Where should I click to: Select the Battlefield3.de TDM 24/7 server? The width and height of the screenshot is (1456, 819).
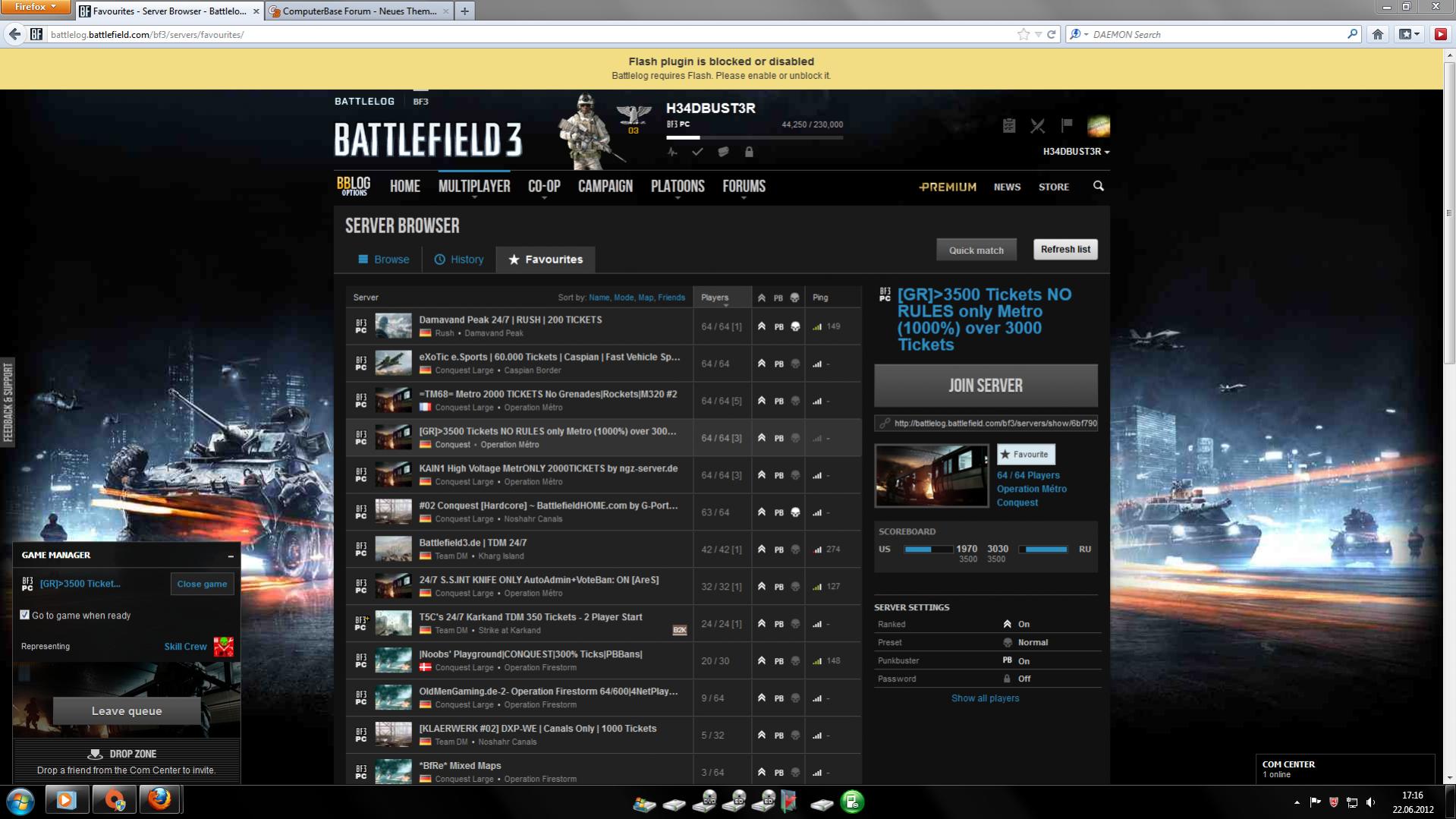603,550
